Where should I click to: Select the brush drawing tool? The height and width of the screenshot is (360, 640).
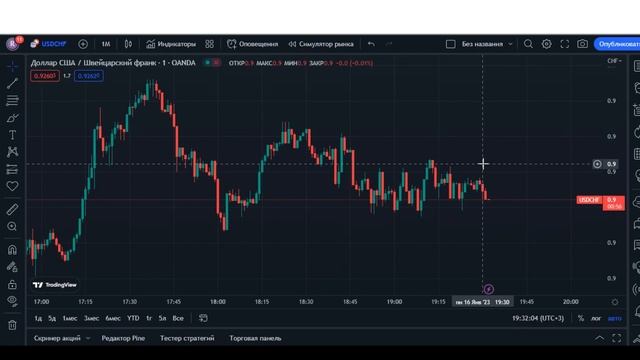(12, 118)
